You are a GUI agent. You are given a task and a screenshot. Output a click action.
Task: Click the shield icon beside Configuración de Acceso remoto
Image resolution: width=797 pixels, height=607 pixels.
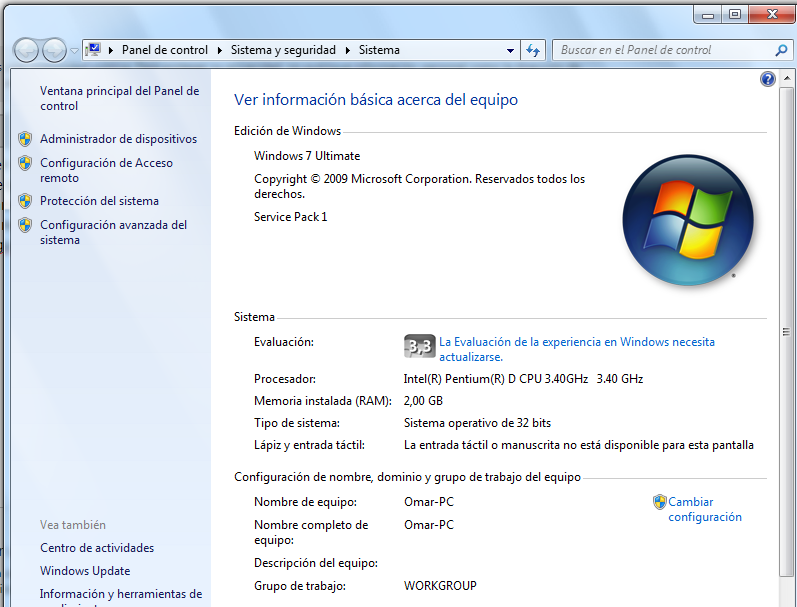(25, 163)
